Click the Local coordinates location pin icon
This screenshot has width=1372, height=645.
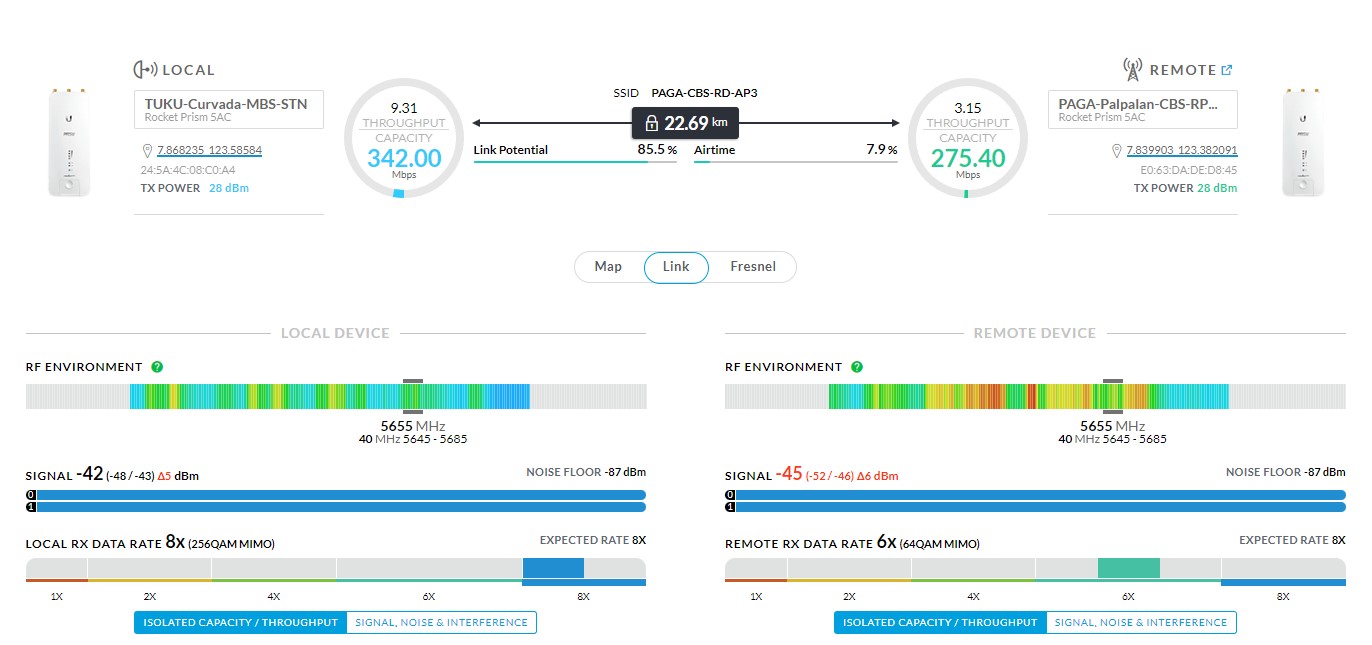point(148,151)
